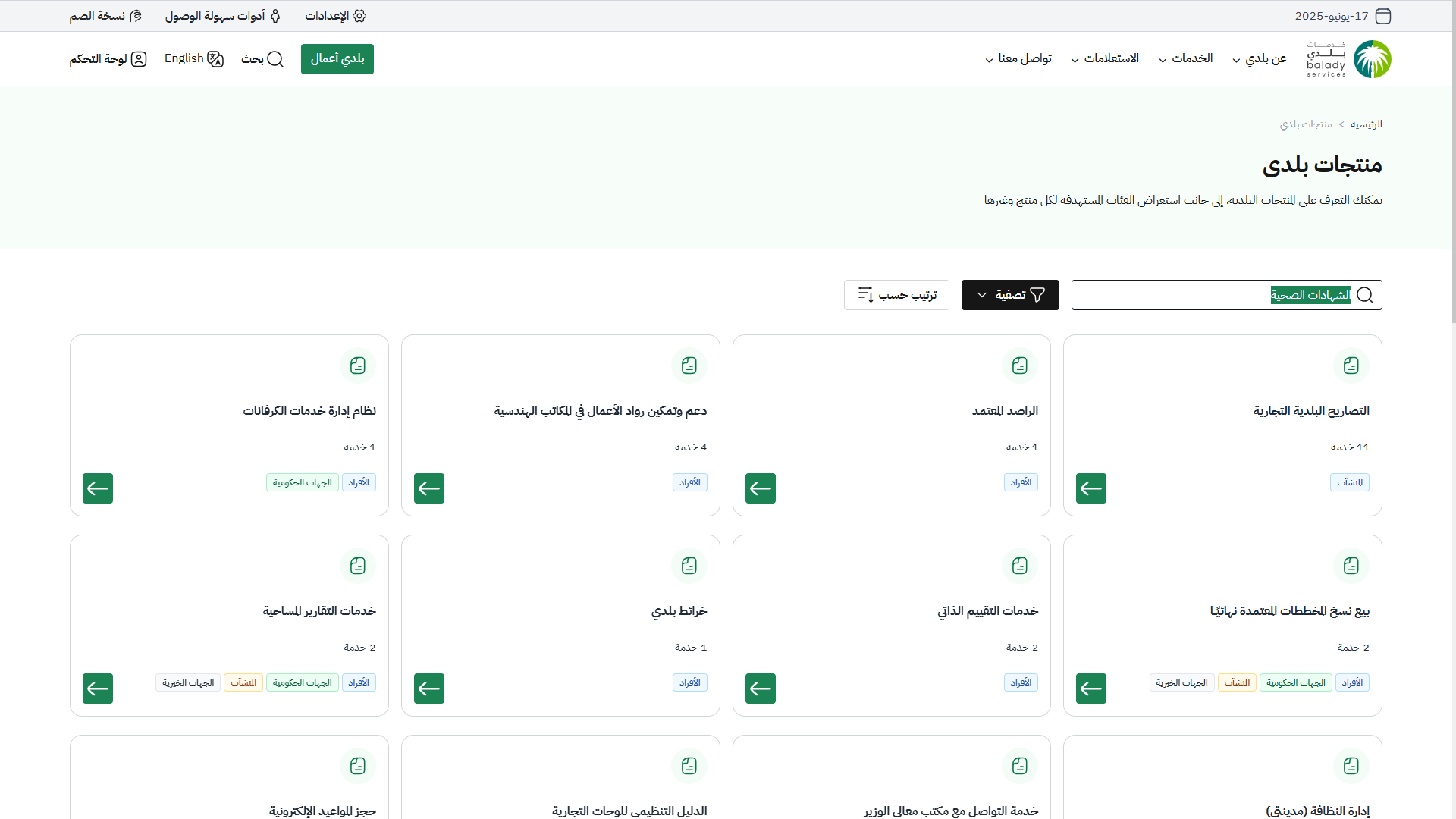Enable نسخة الصم deaf version
The height and width of the screenshot is (819, 1456).
(x=105, y=16)
